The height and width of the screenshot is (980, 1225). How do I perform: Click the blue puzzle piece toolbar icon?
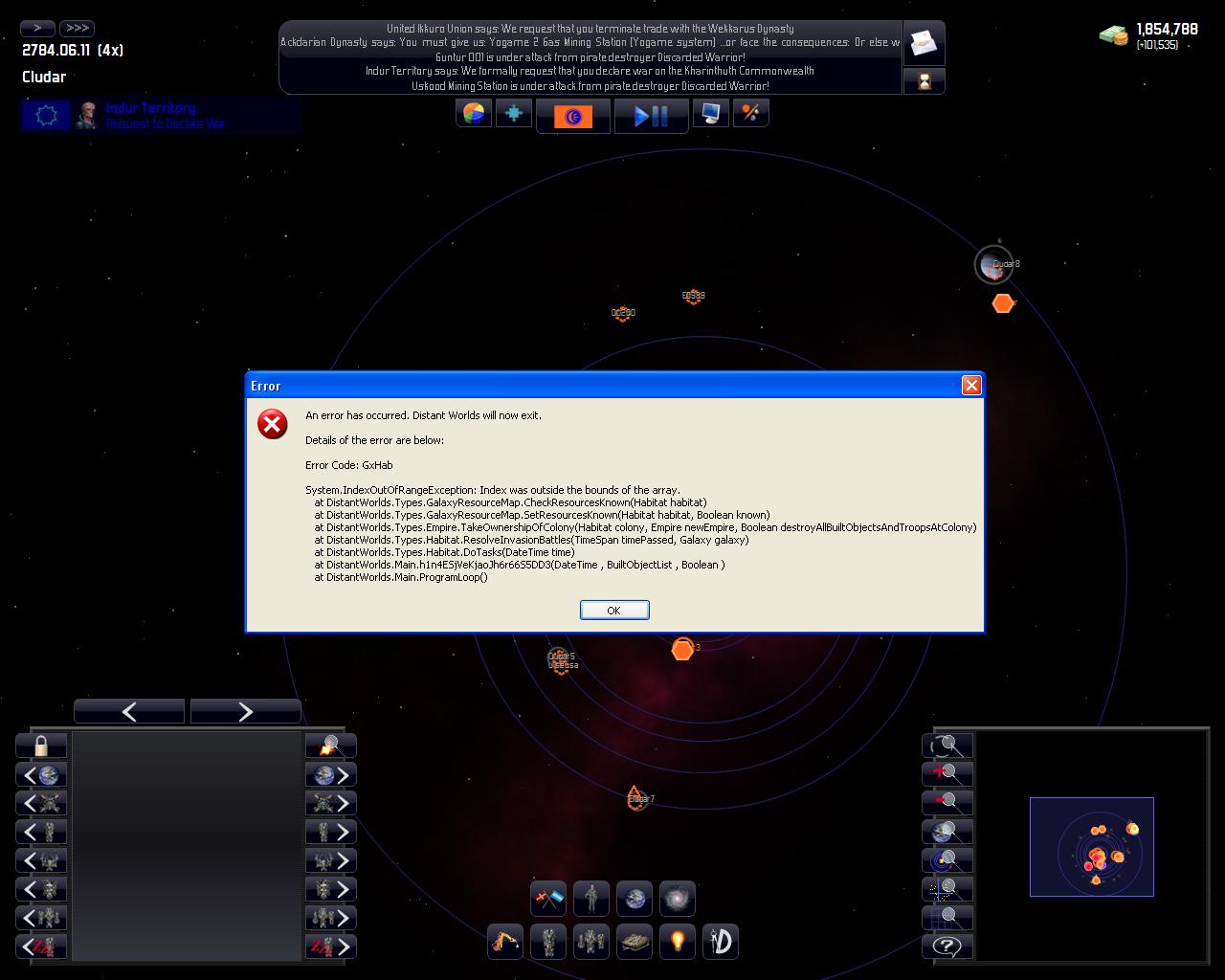click(514, 114)
